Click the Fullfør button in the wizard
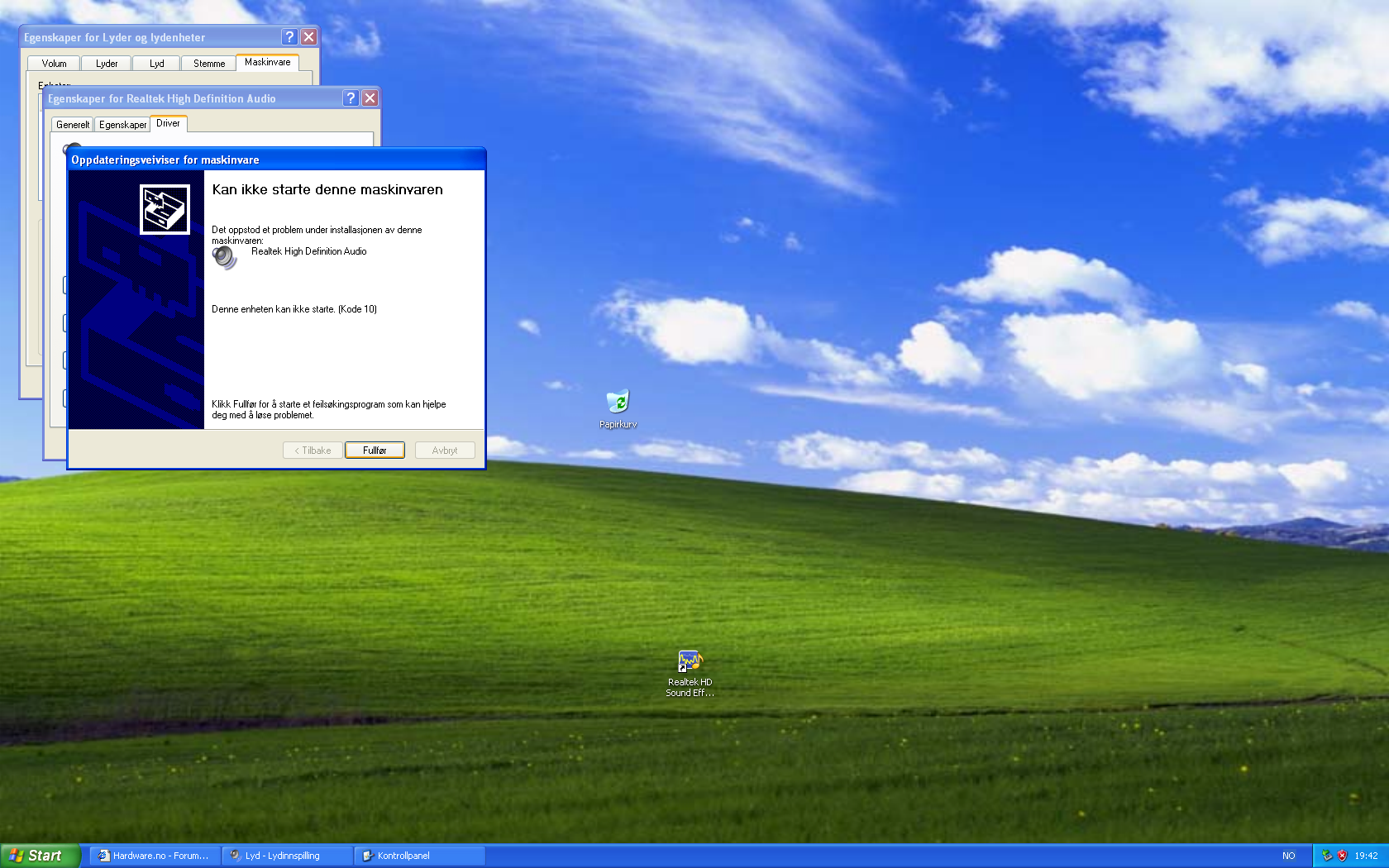The width and height of the screenshot is (1389, 868). [375, 451]
